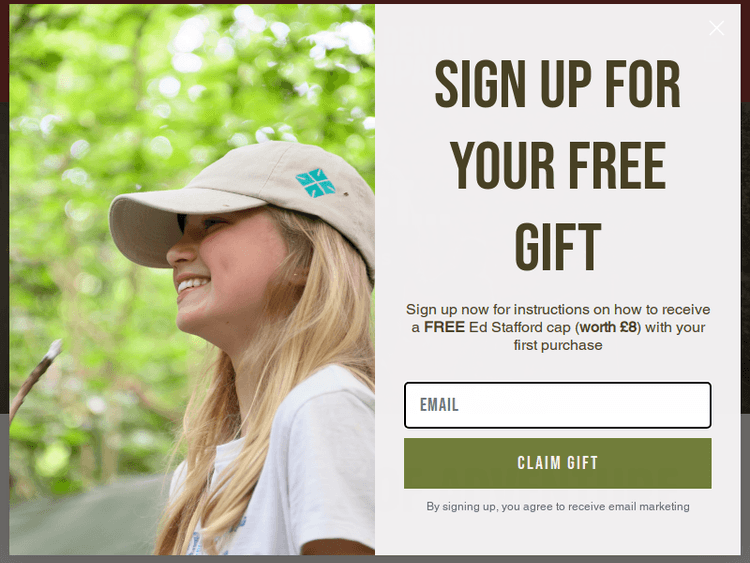Click the bold 'worth £8' text
Screen dimensions: 750x563
tap(608, 327)
